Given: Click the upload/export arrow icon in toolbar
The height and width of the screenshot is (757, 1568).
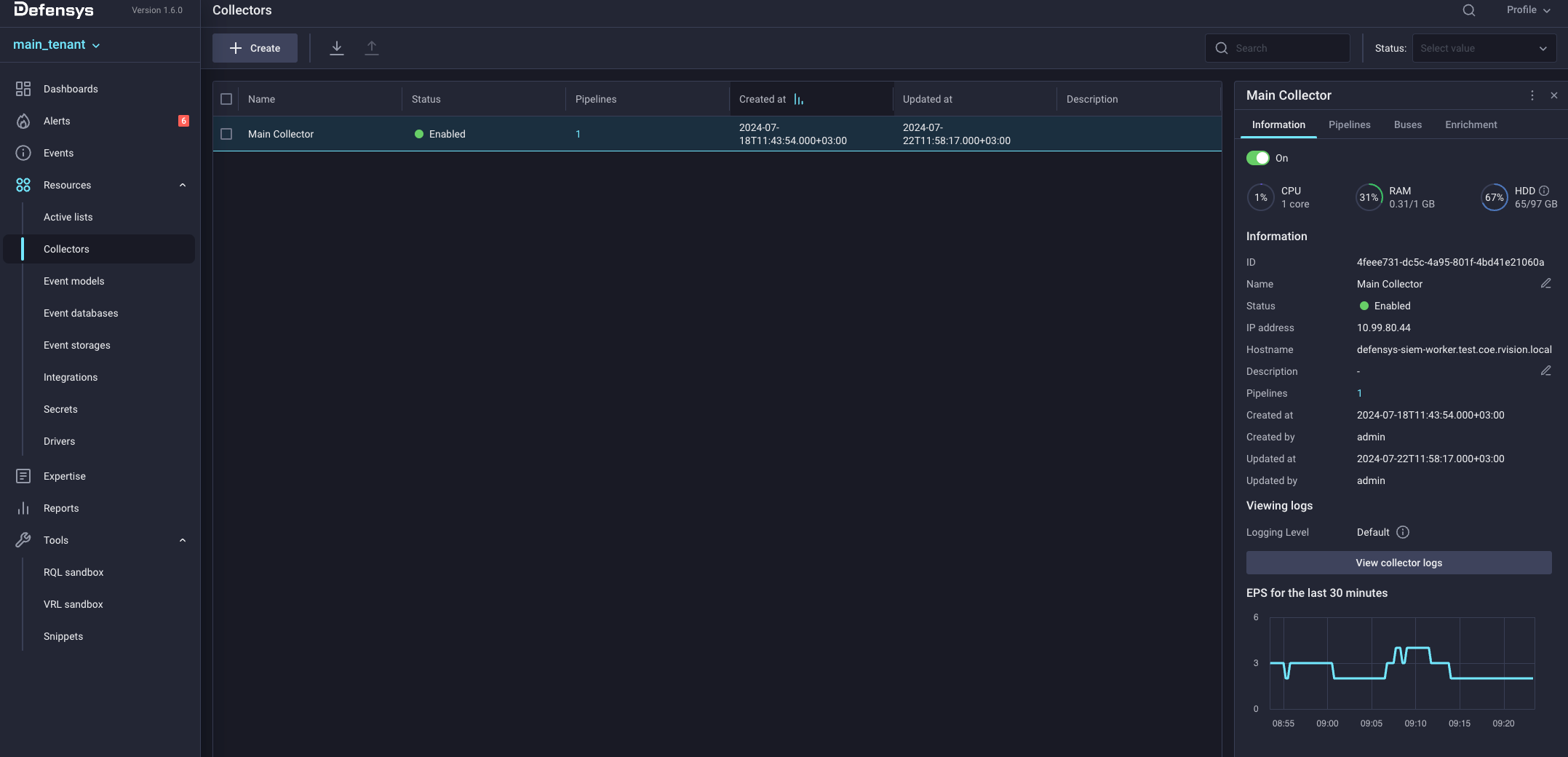Looking at the screenshot, I should click(x=372, y=48).
